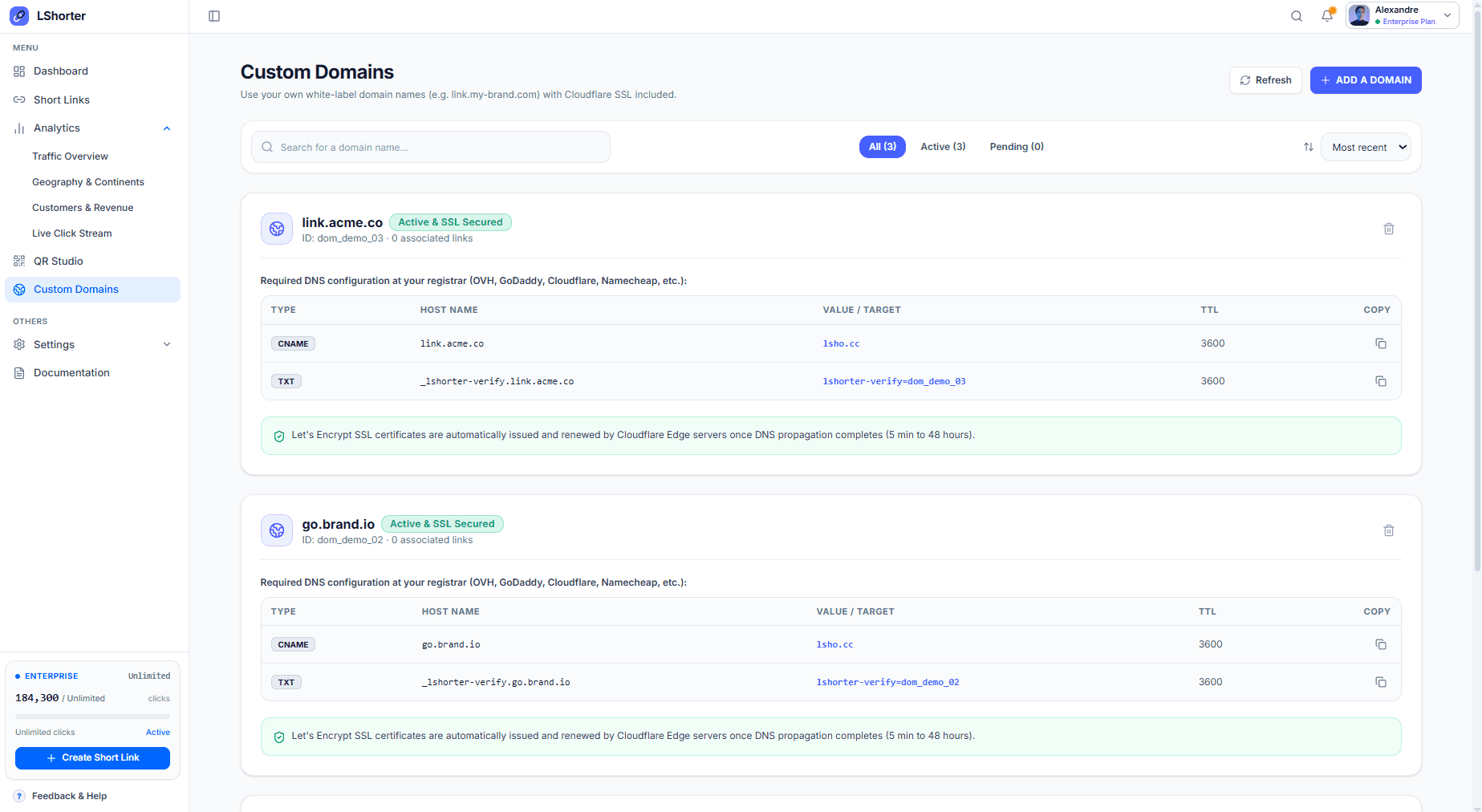This screenshot has width=1482, height=812.
Task: Focus the domain name search field
Action: click(431, 147)
